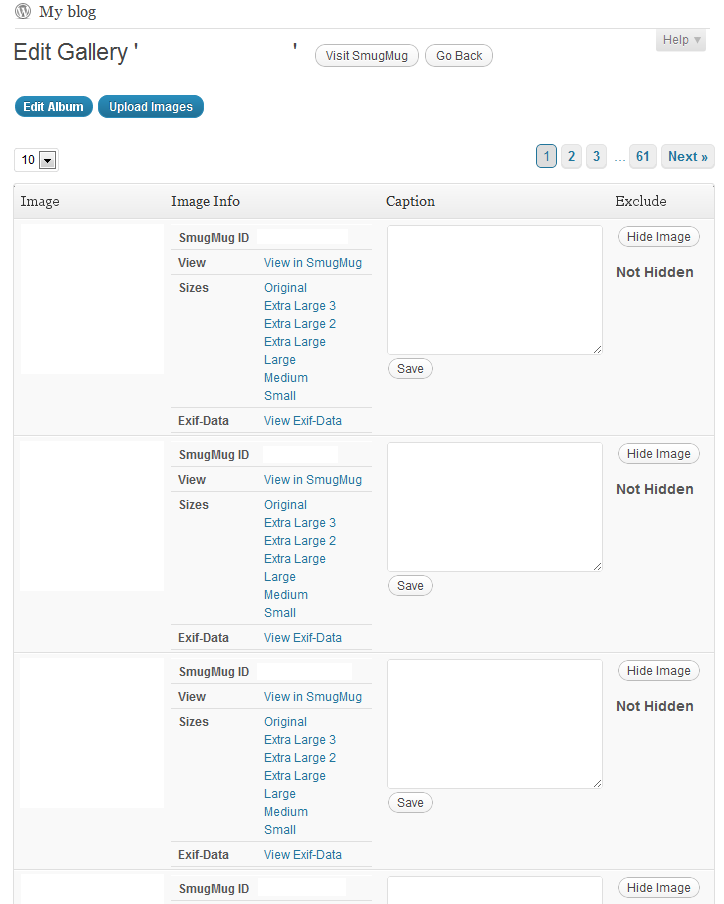Screen dimensions: 724x904
Task: Click the first row's image thumbnail
Action: pyautogui.click(x=92, y=299)
